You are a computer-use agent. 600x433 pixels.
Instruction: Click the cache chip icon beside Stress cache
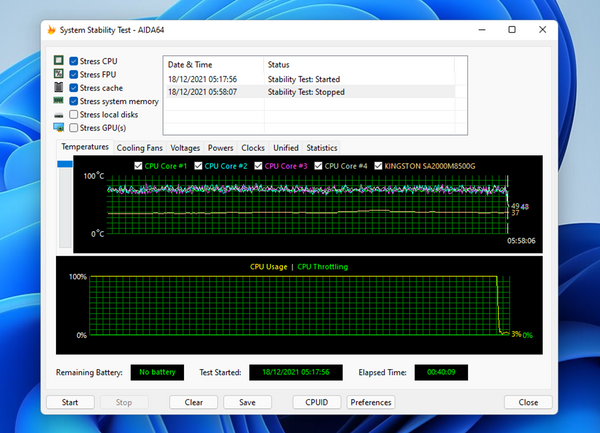59,88
